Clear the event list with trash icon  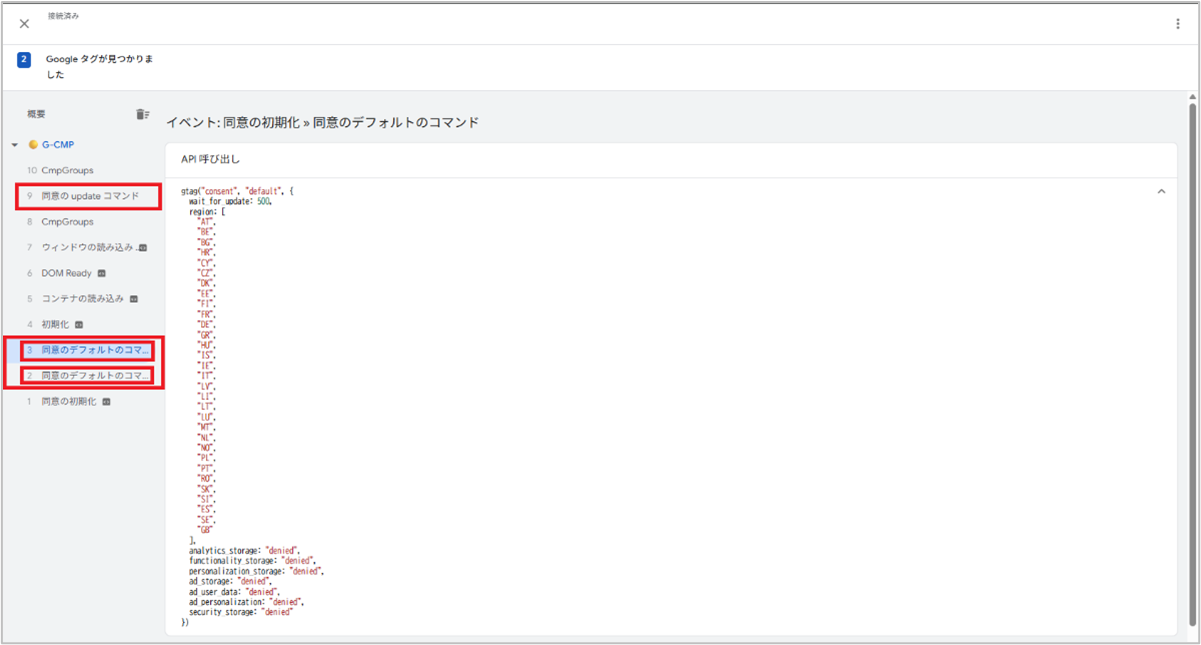click(x=143, y=115)
